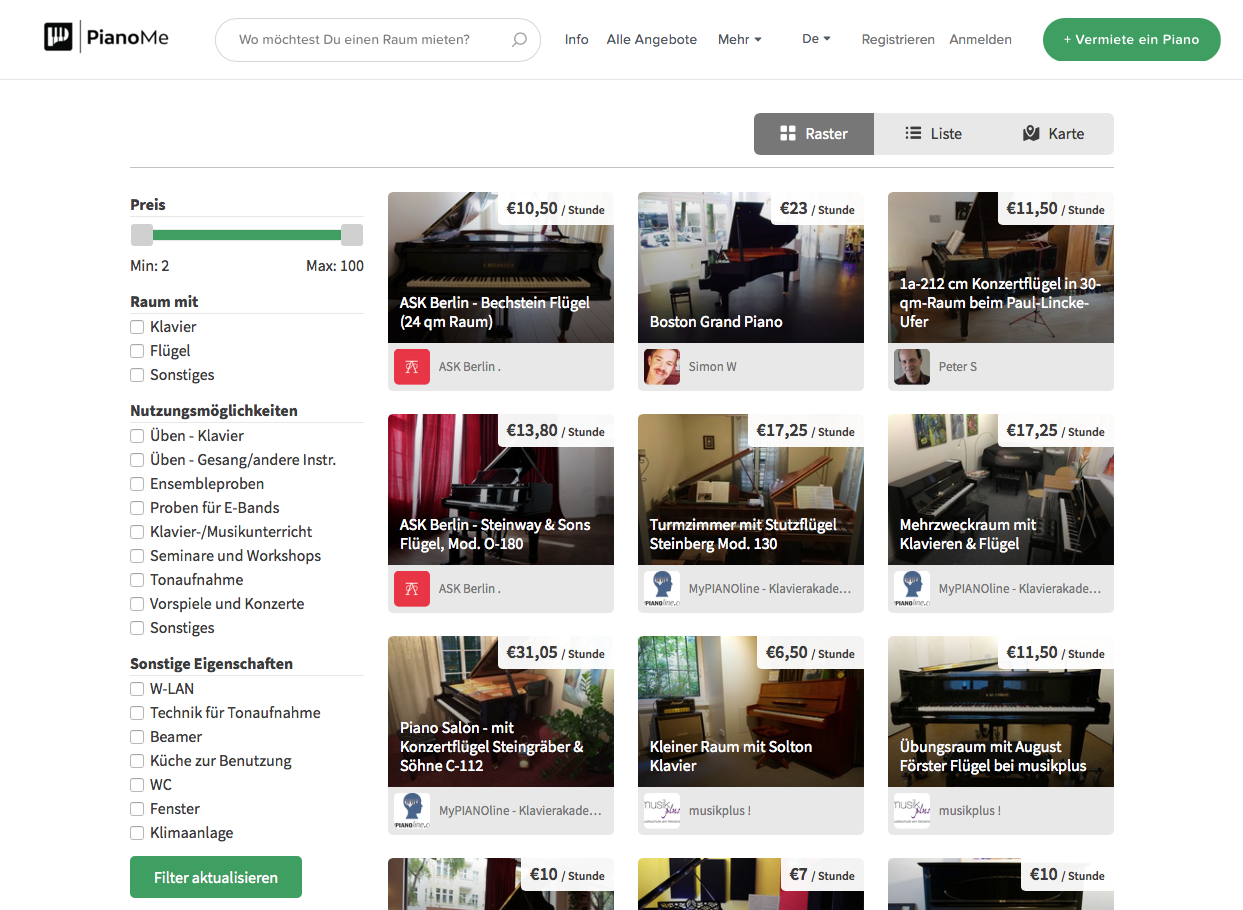Click the green price range track

pos(247,235)
